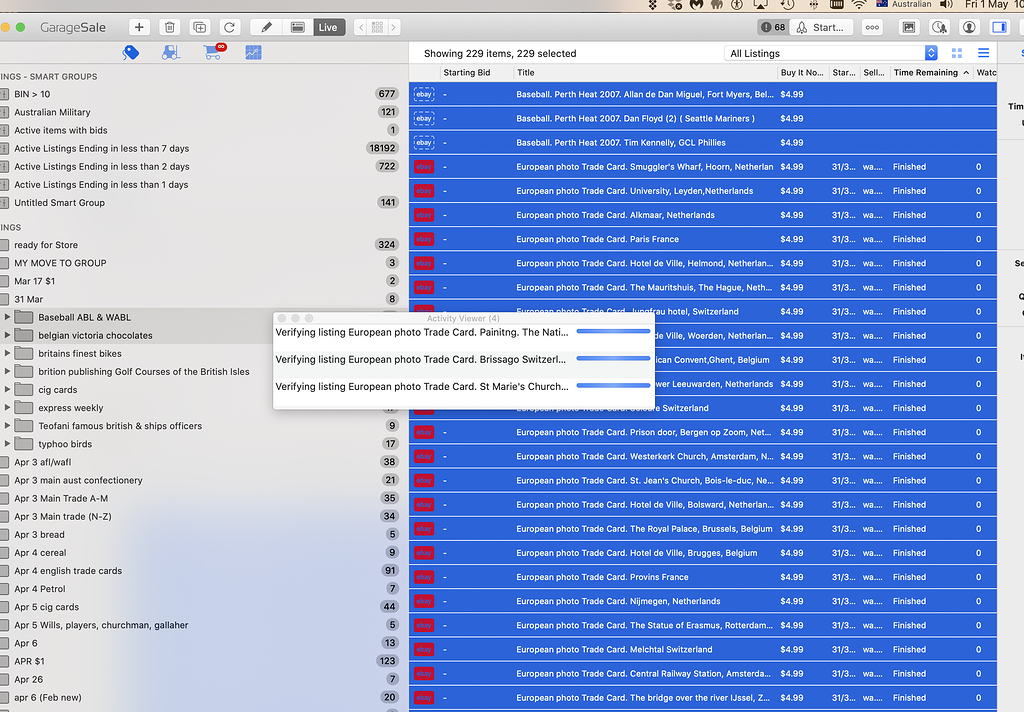This screenshot has width=1024, height=712.
Task: Select the Dan Floyd baseball listing row
Action: click(x=703, y=118)
